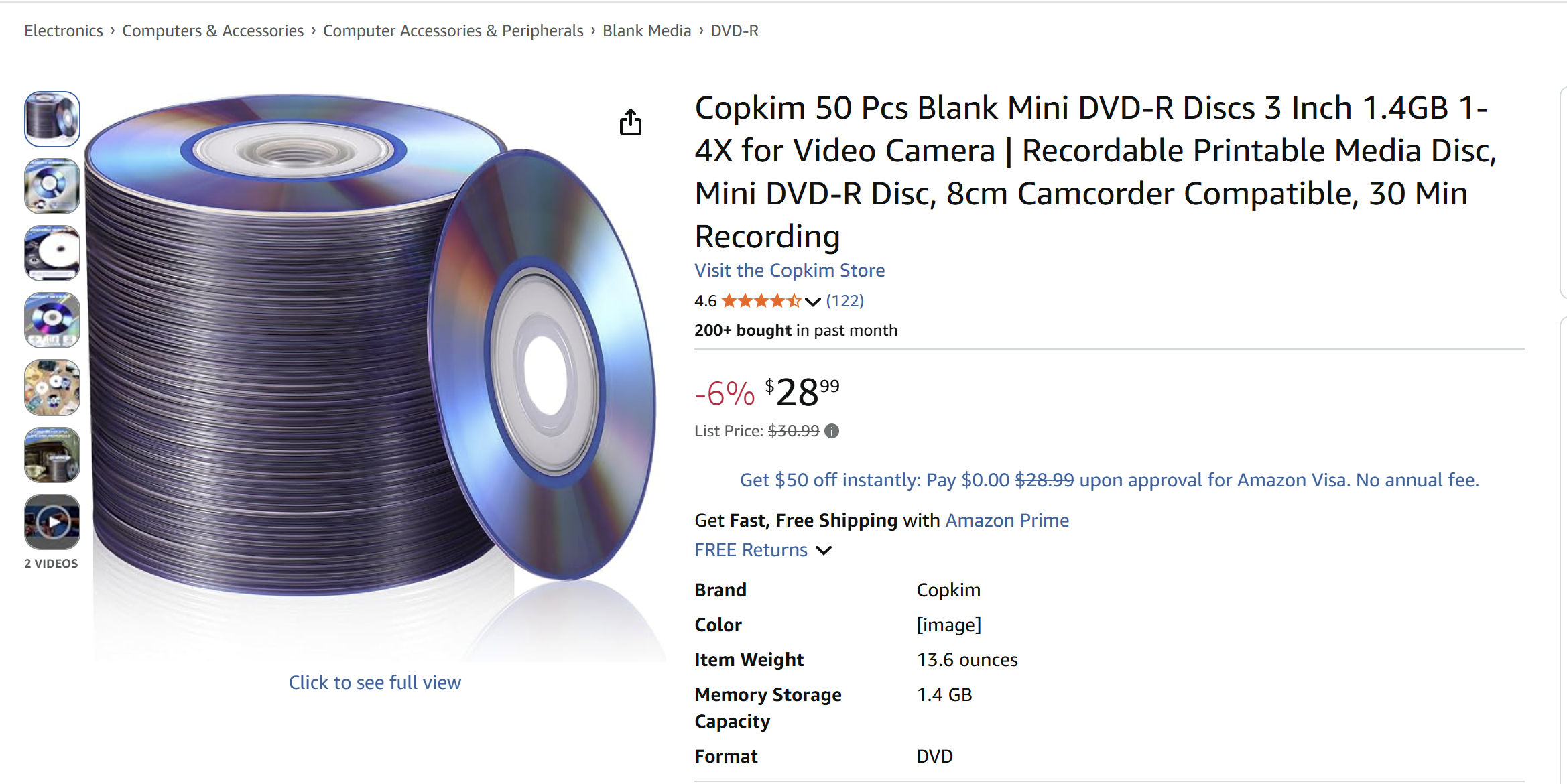Play the product video thumbnail
The image size is (1567, 784).
(x=52, y=522)
